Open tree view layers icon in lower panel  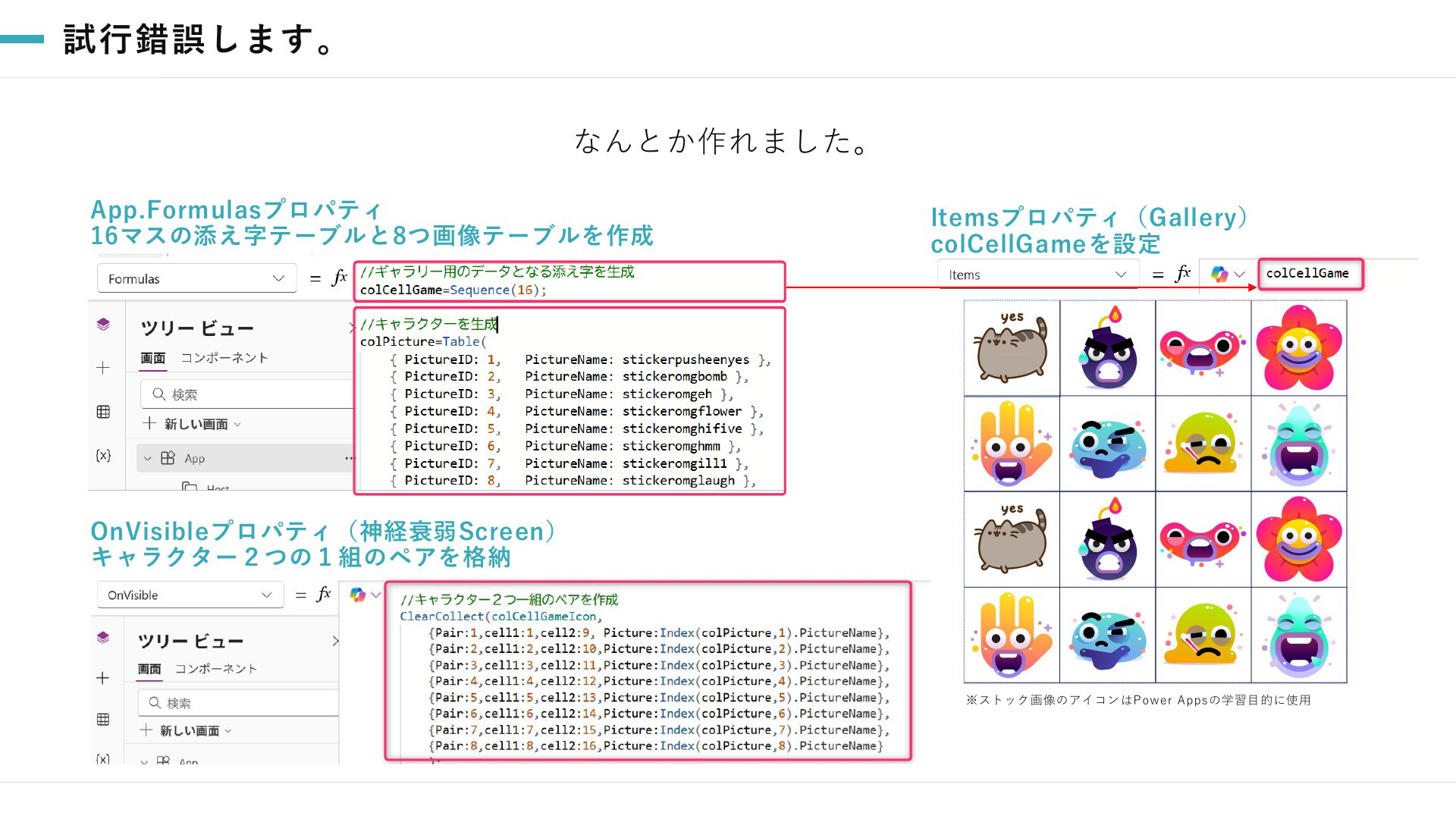103,637
